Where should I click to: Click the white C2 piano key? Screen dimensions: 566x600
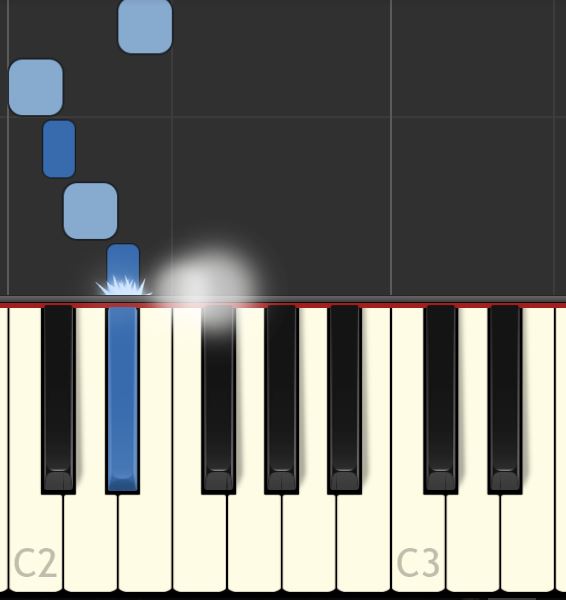pyautogui.click(x=36, y=543)
